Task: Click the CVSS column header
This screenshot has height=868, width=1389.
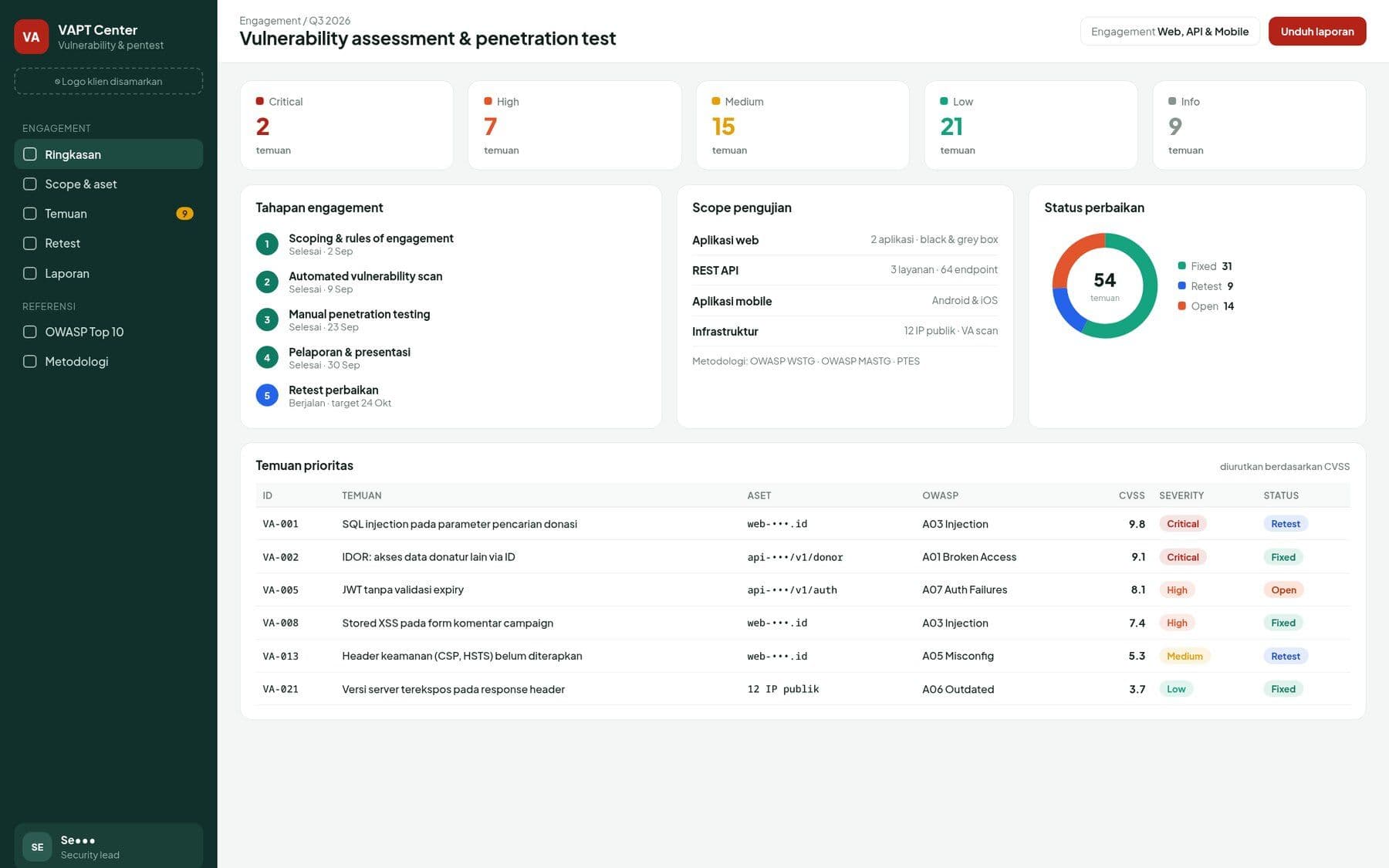Action: pyautogui.click(x=1131, y=495)
